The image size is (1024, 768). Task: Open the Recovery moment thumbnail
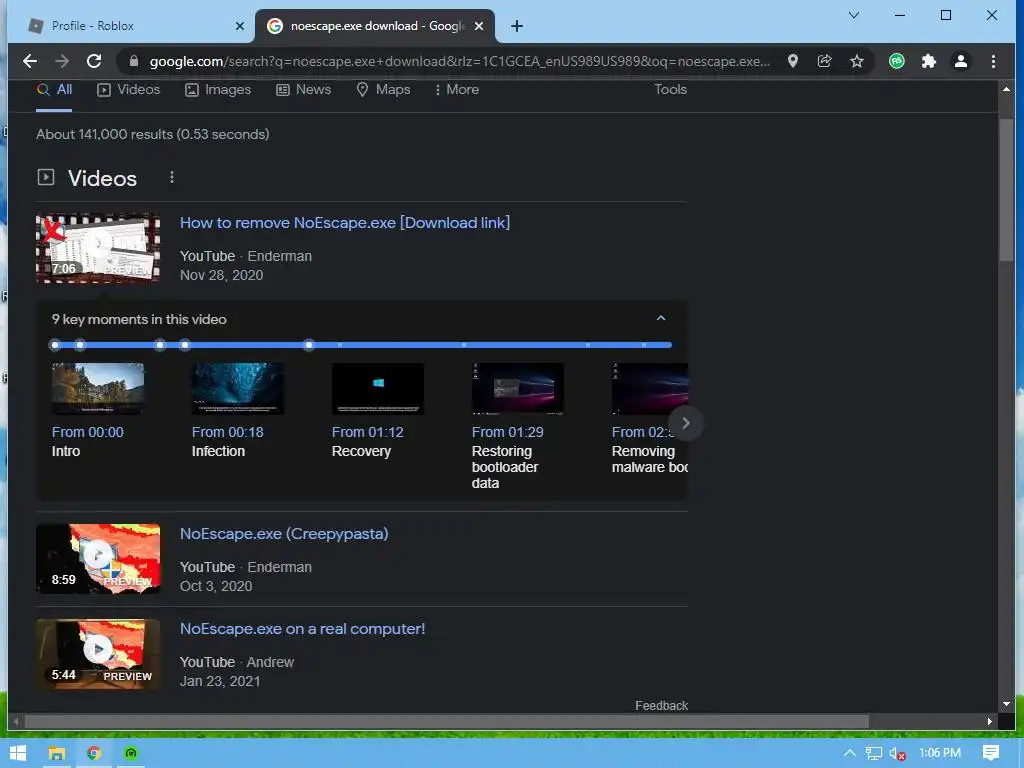(378, 389)
